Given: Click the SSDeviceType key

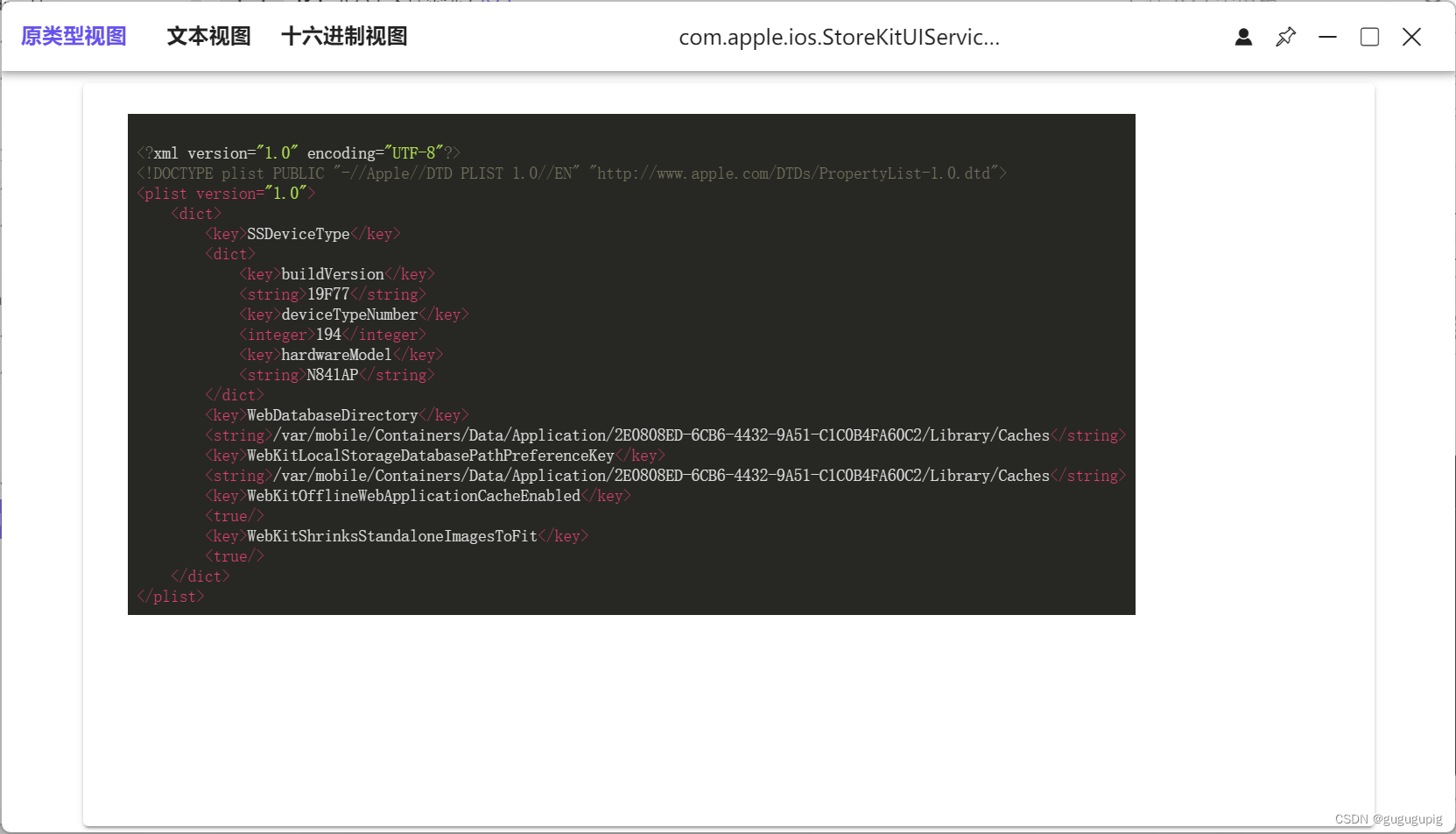Looking at the screenshot, I should (x=303, y=234).
